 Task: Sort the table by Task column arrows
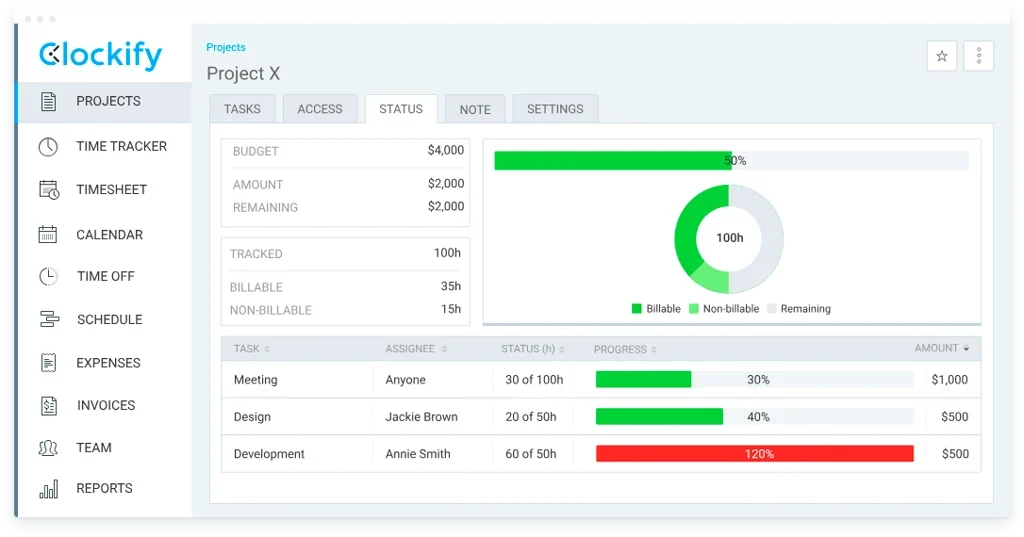pyautogui.click(x=267, y=349)
